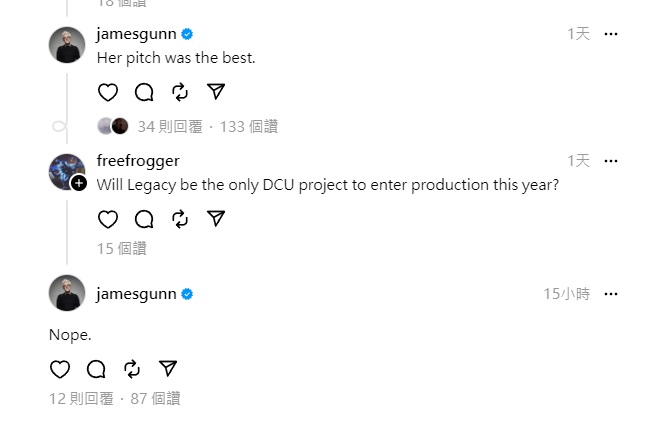This screenshot has width=671, height=423.
Task: Like the "Nope." reply
Action: point(60,369)
